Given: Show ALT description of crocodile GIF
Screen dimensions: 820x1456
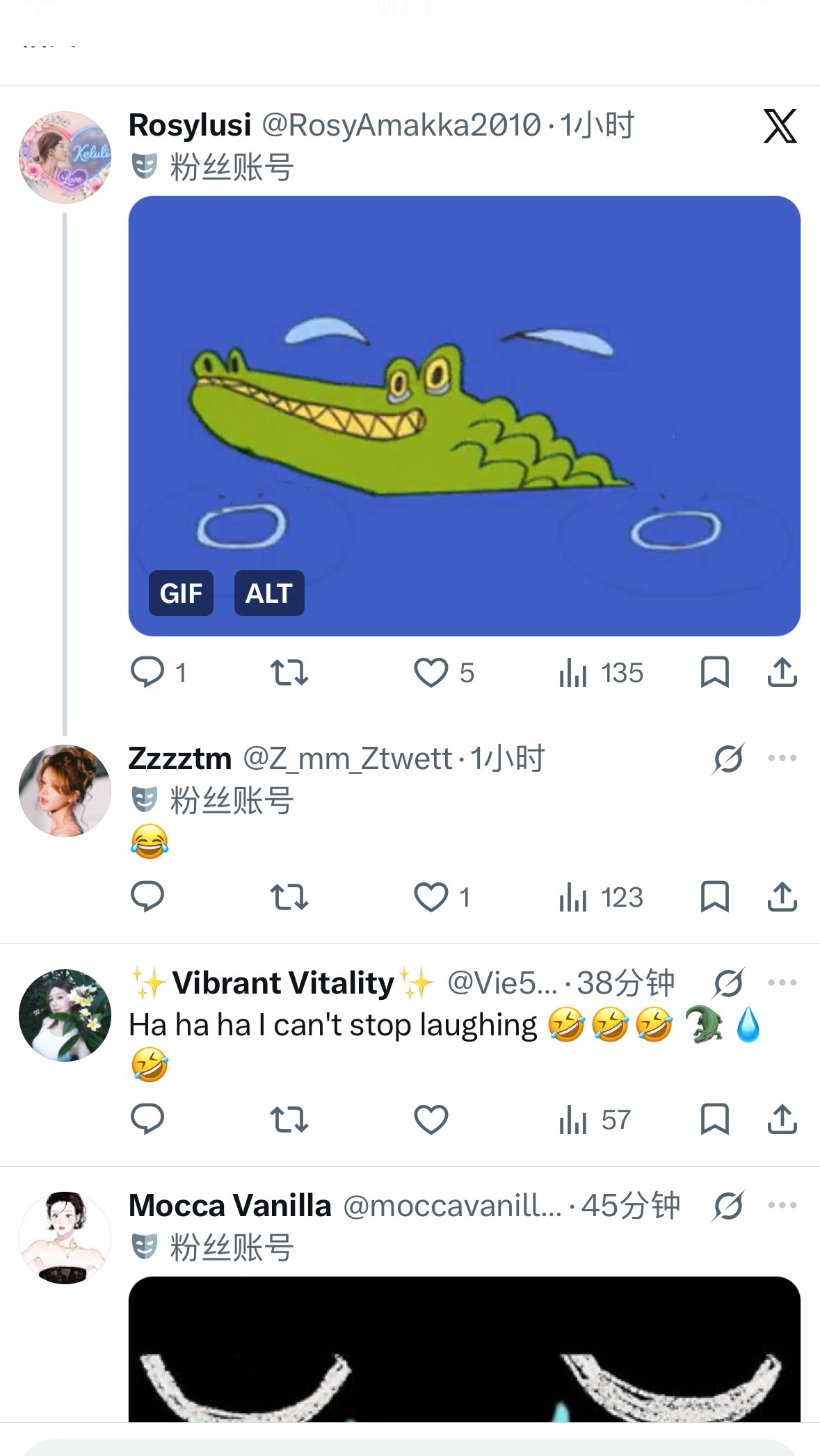Looking at the screenshot, I should (269, 593).
